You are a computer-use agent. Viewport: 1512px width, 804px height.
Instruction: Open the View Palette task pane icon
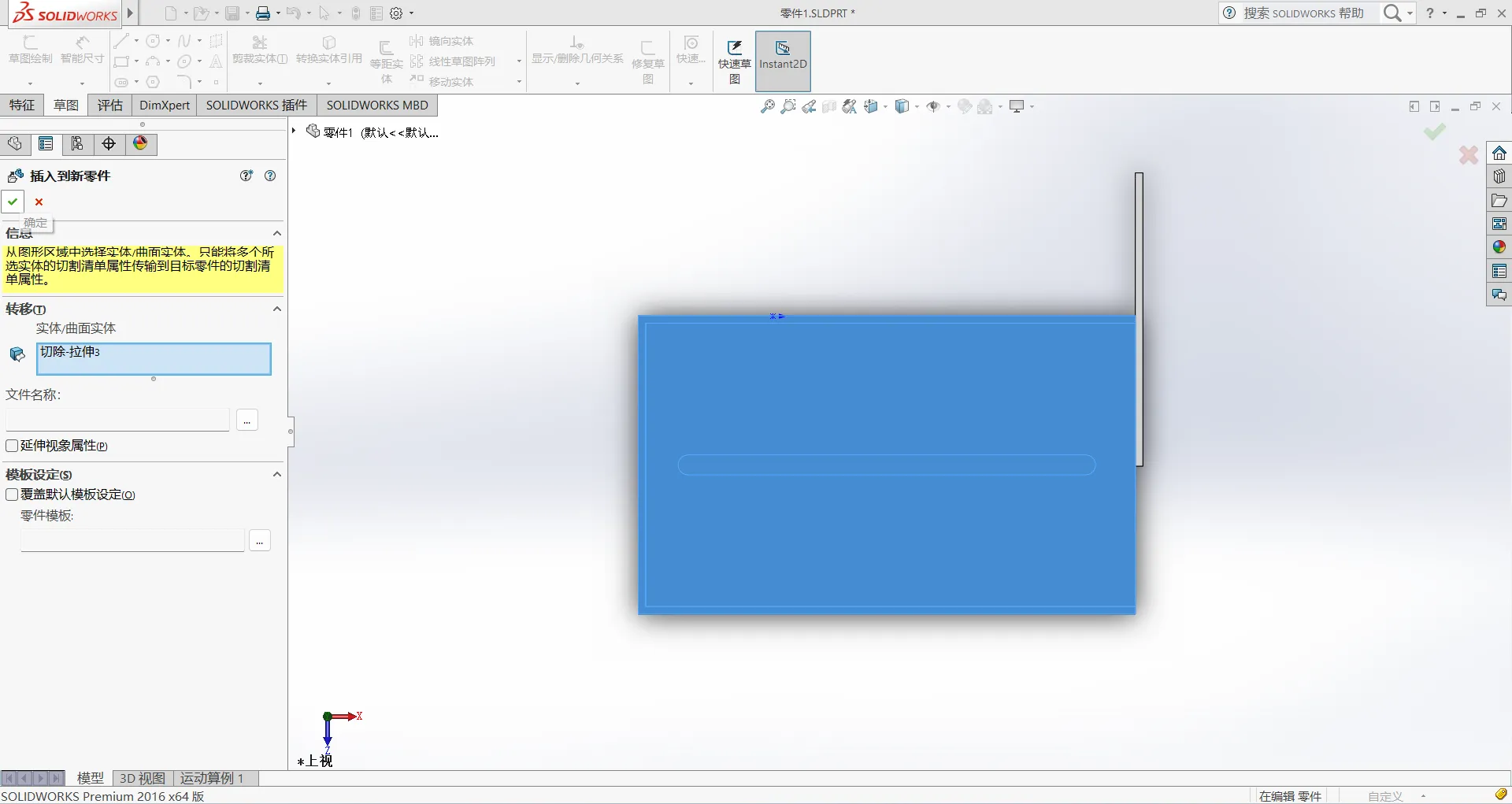pos(1499,224)
